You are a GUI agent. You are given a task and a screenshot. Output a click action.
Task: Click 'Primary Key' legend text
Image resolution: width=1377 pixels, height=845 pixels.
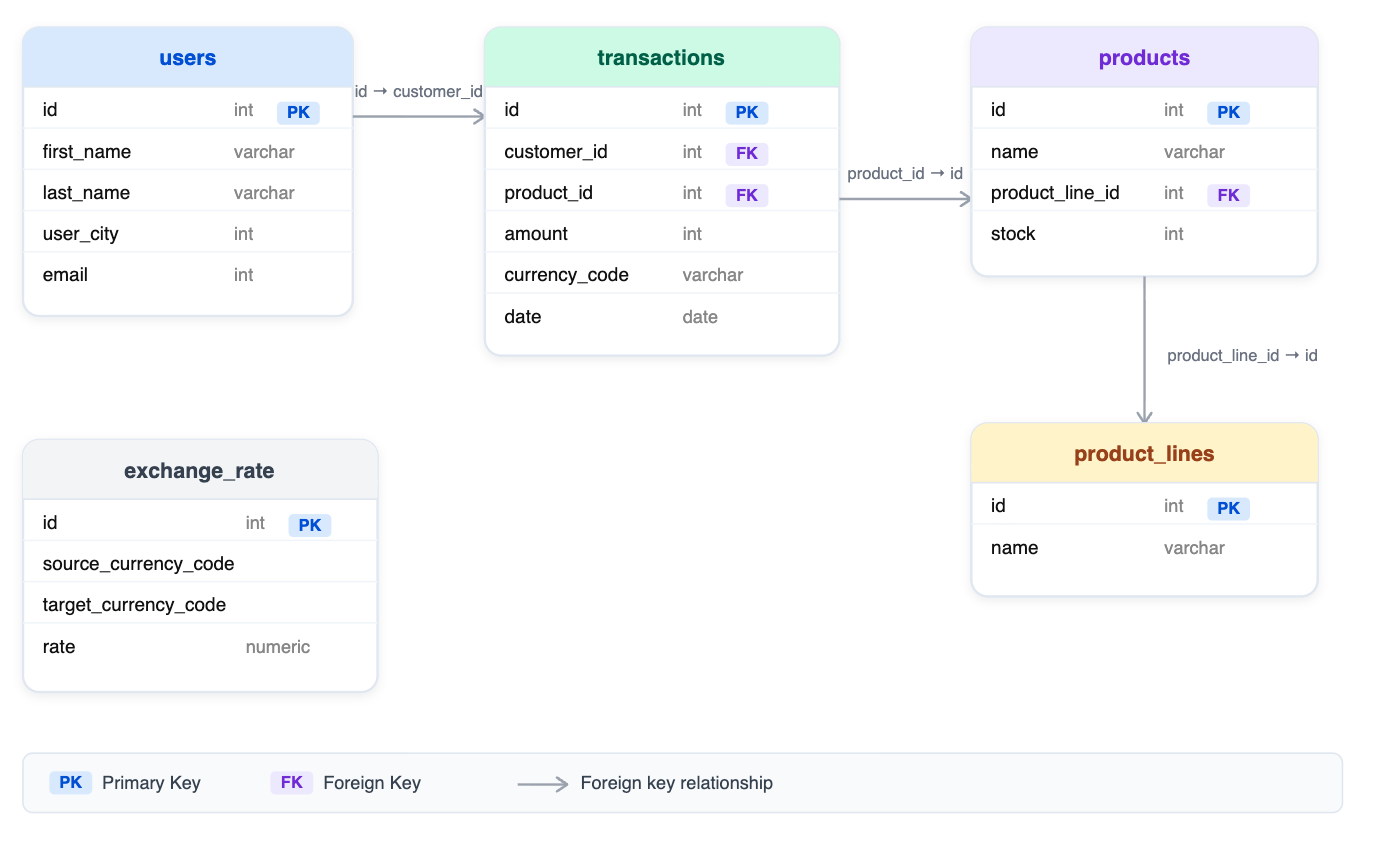coord(151,783)
